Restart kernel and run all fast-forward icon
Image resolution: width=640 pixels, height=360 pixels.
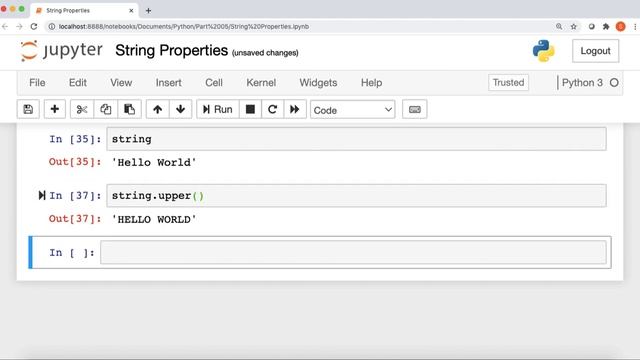(295, 109)
